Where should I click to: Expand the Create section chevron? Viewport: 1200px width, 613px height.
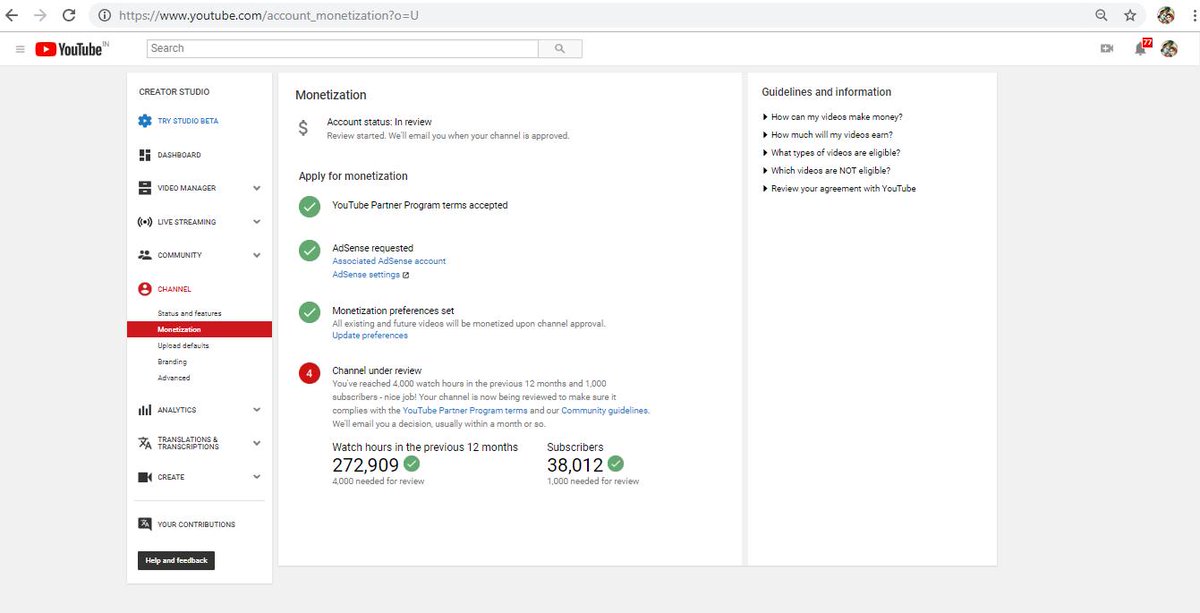coord(257,477)
